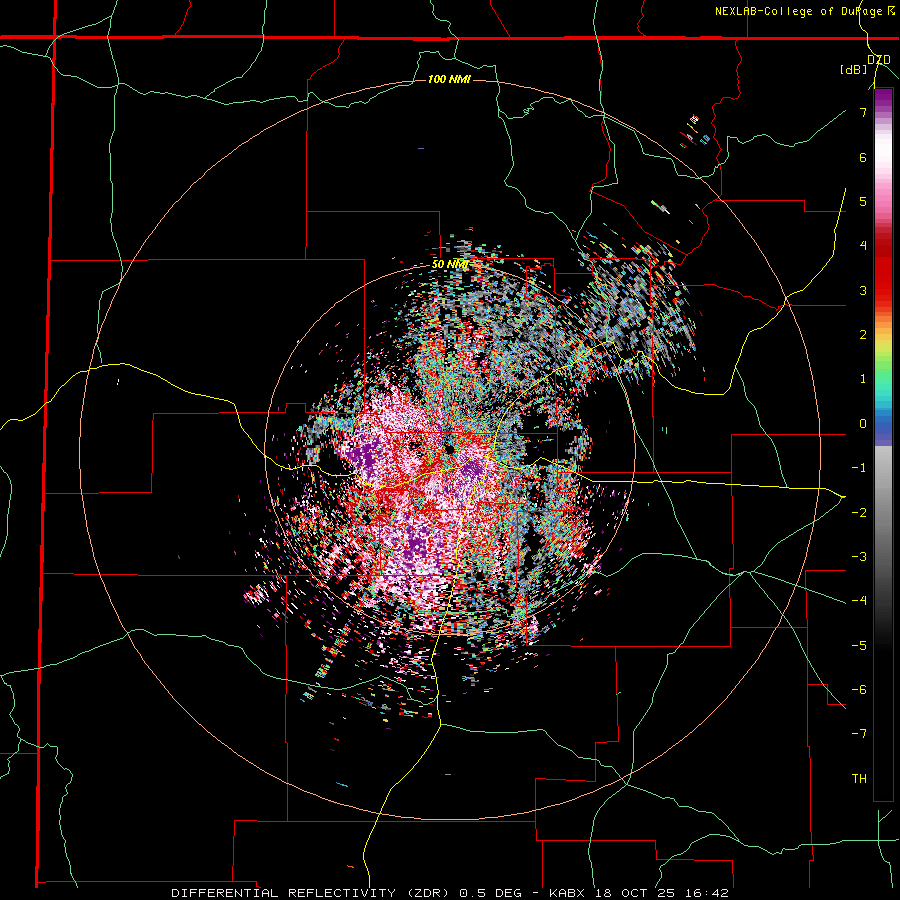Click the 4 dB mark on the color scale

(x=863, y=246)
